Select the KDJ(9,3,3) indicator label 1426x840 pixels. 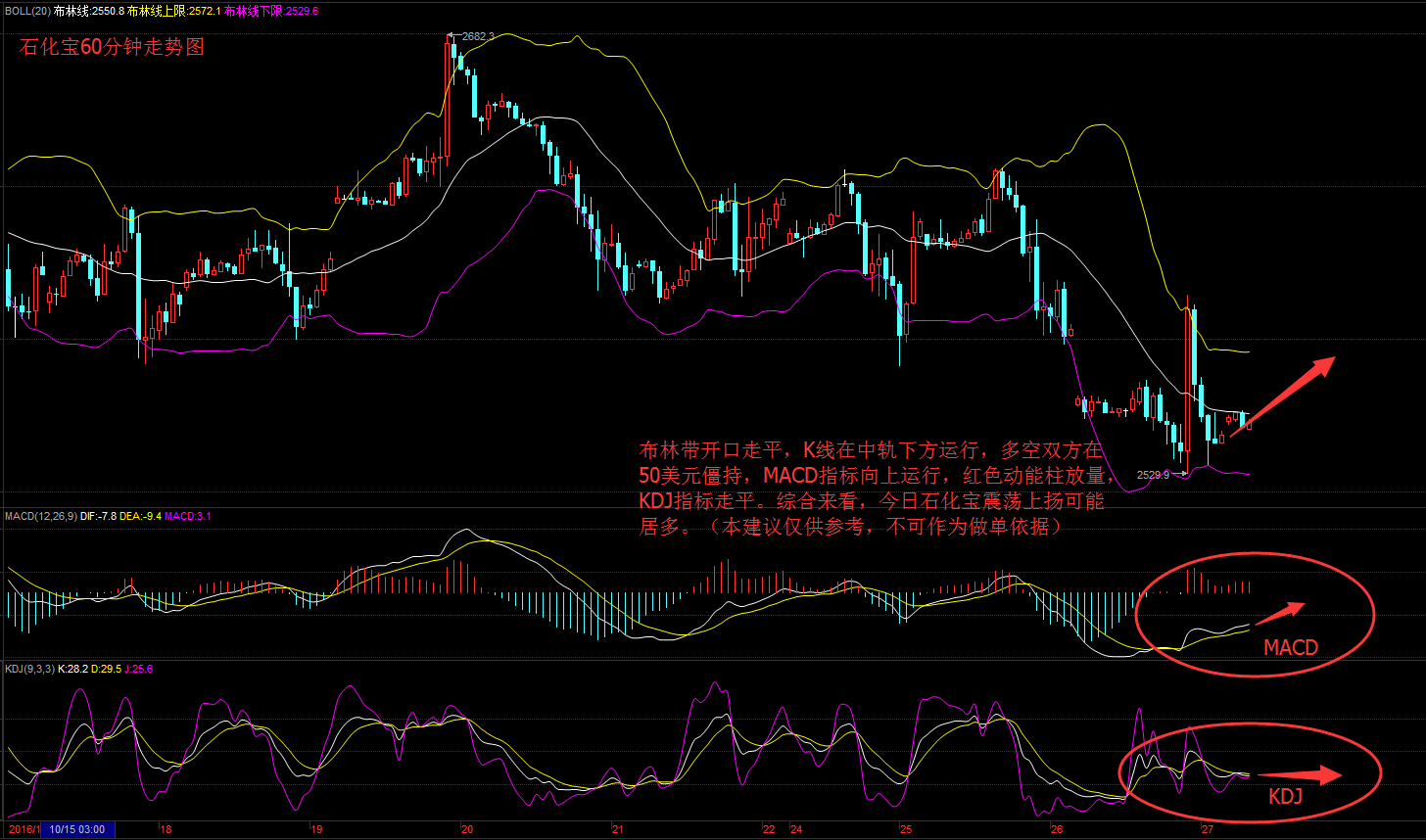tap(29, 669)
